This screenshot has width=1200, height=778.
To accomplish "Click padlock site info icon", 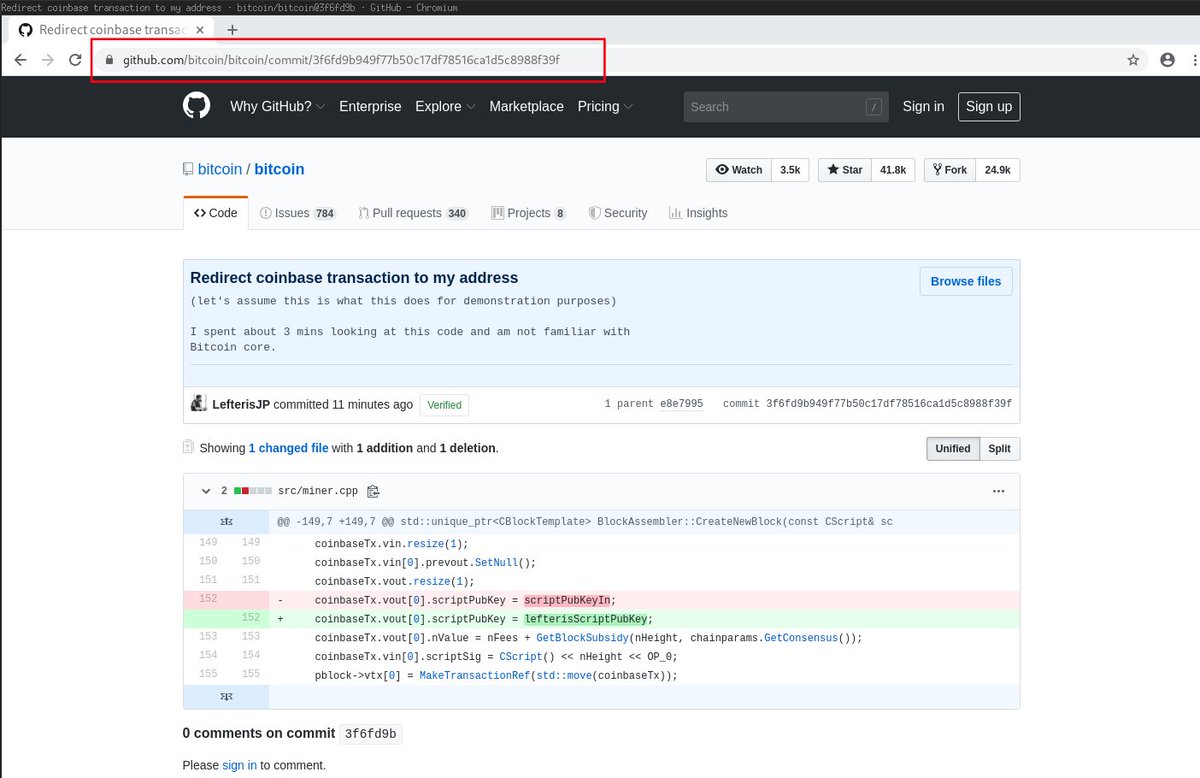I will point(109,60).
